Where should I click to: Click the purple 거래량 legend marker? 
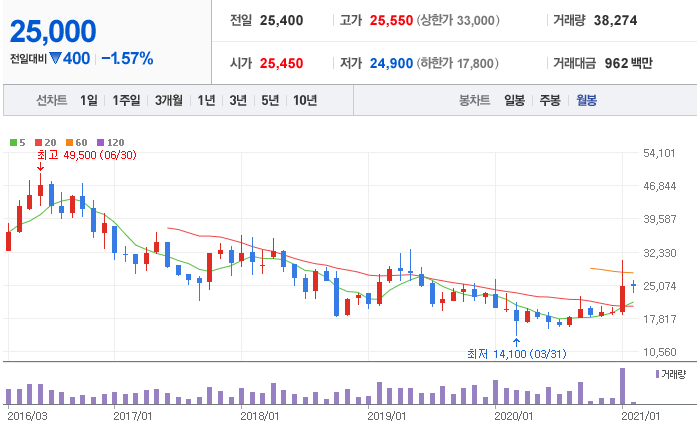pyautogui.click(x=657, y=374)
